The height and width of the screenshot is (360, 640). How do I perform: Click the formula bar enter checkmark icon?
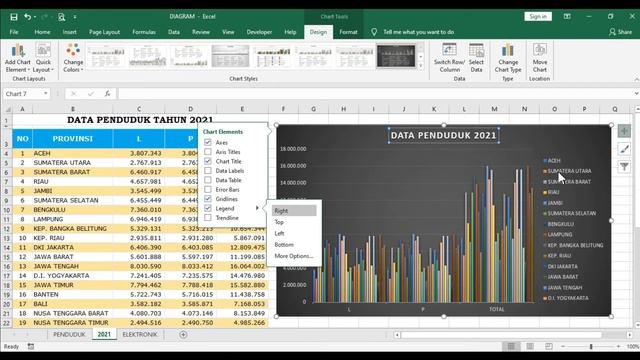[91, 94]
